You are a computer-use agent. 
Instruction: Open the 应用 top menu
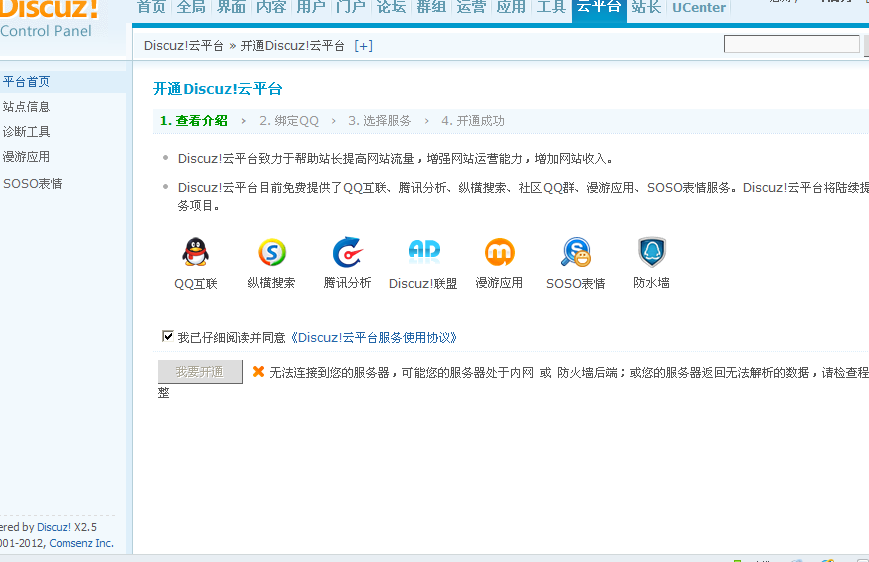click(x=511, y=7)
